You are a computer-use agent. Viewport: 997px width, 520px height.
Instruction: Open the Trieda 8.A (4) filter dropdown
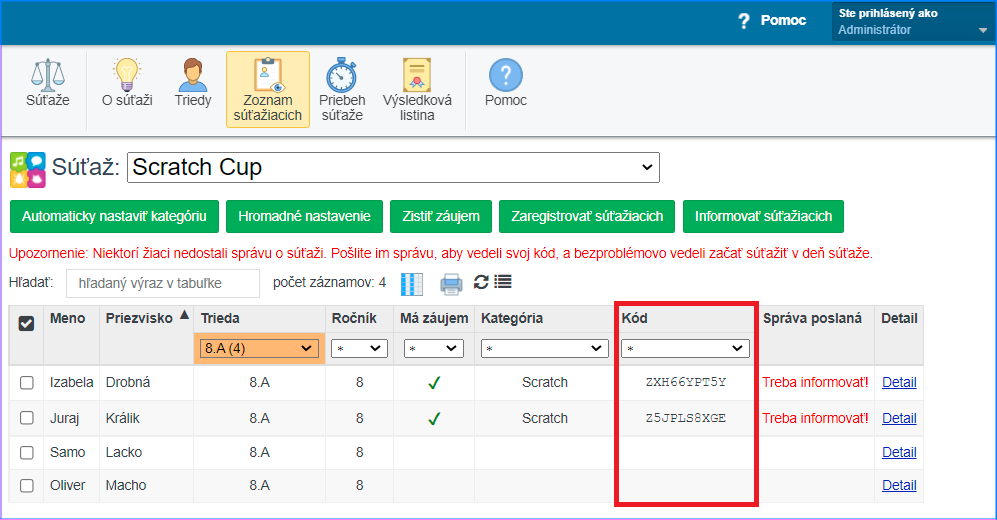tap(259, 348)
